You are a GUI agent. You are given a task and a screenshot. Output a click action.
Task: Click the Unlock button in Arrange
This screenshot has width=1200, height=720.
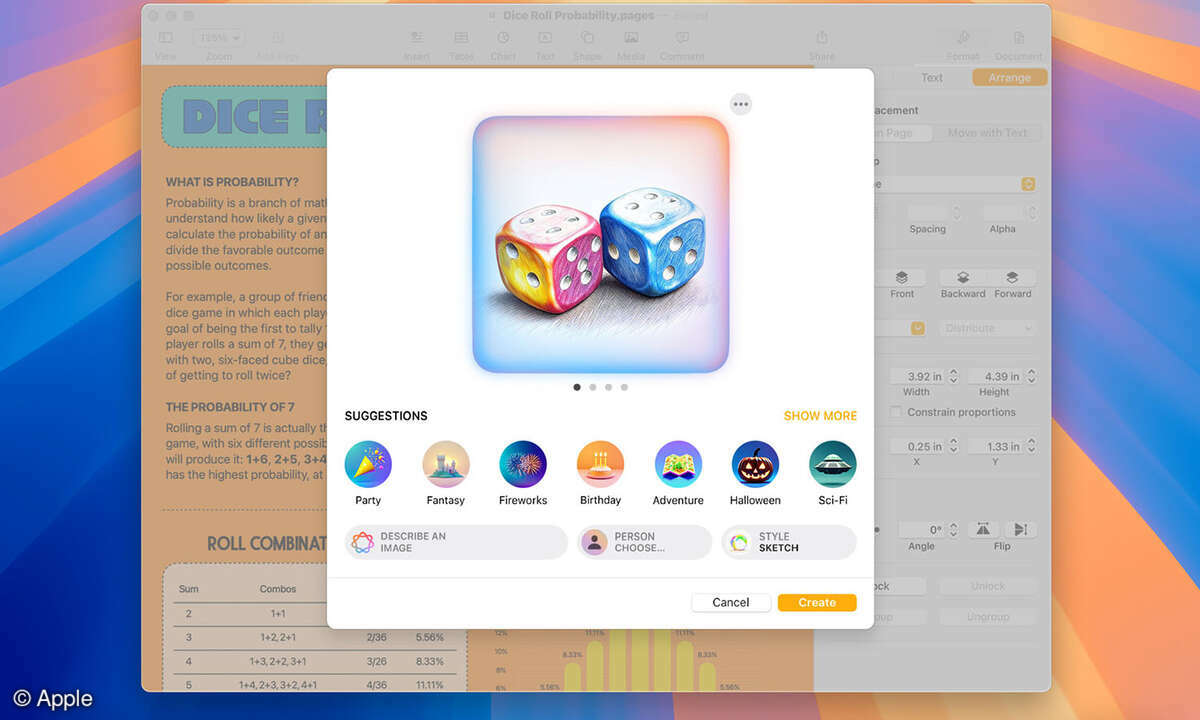pyautogui.click(x=988, y=586)
